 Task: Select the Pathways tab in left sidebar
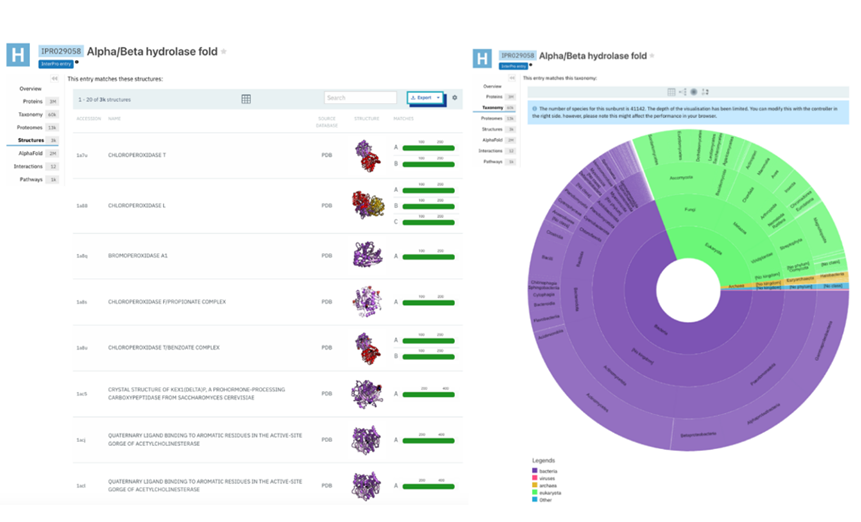[x=32, y=179]
